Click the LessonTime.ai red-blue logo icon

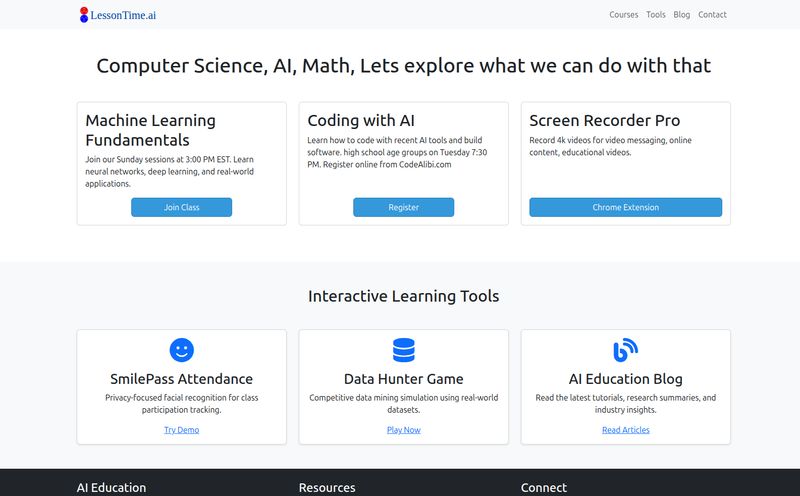coord(84,15)
